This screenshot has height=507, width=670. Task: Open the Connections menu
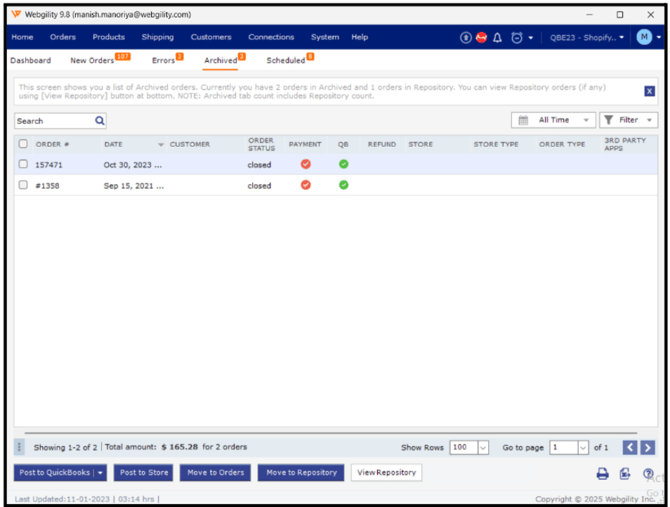pyautogui.click(x=271, y=37)
